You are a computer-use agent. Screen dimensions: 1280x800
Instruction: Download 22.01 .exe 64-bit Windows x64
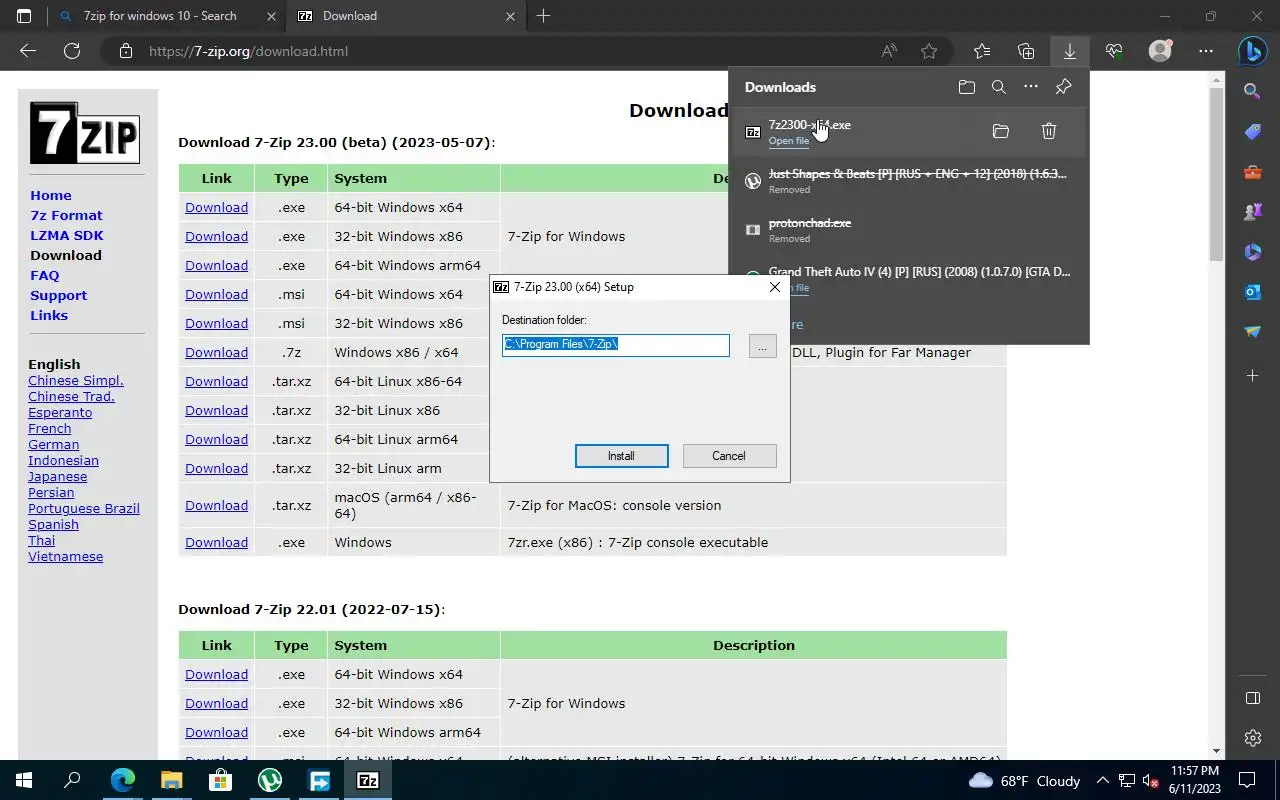tap(216, 674)
